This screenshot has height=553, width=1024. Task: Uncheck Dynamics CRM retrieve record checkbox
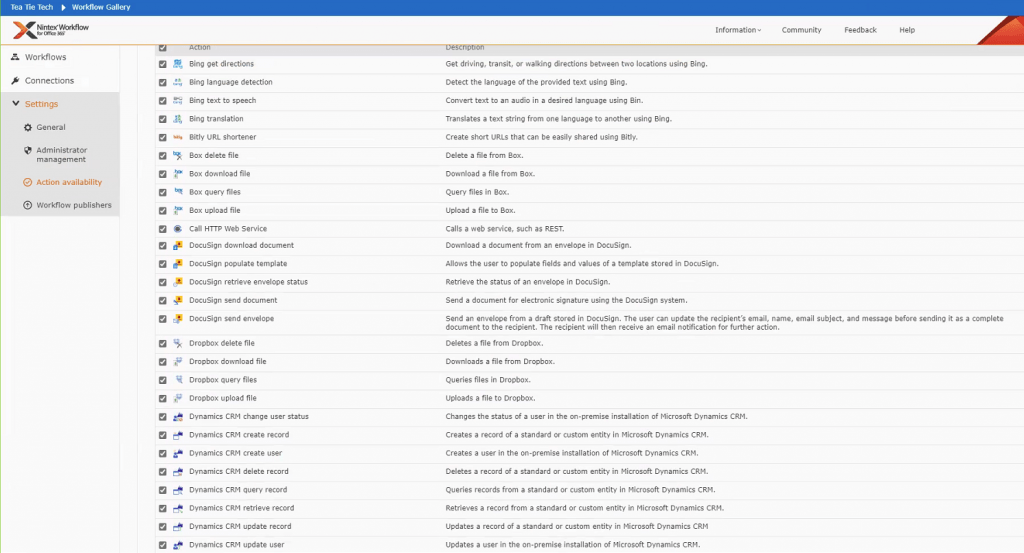click(x=163, y=508)
